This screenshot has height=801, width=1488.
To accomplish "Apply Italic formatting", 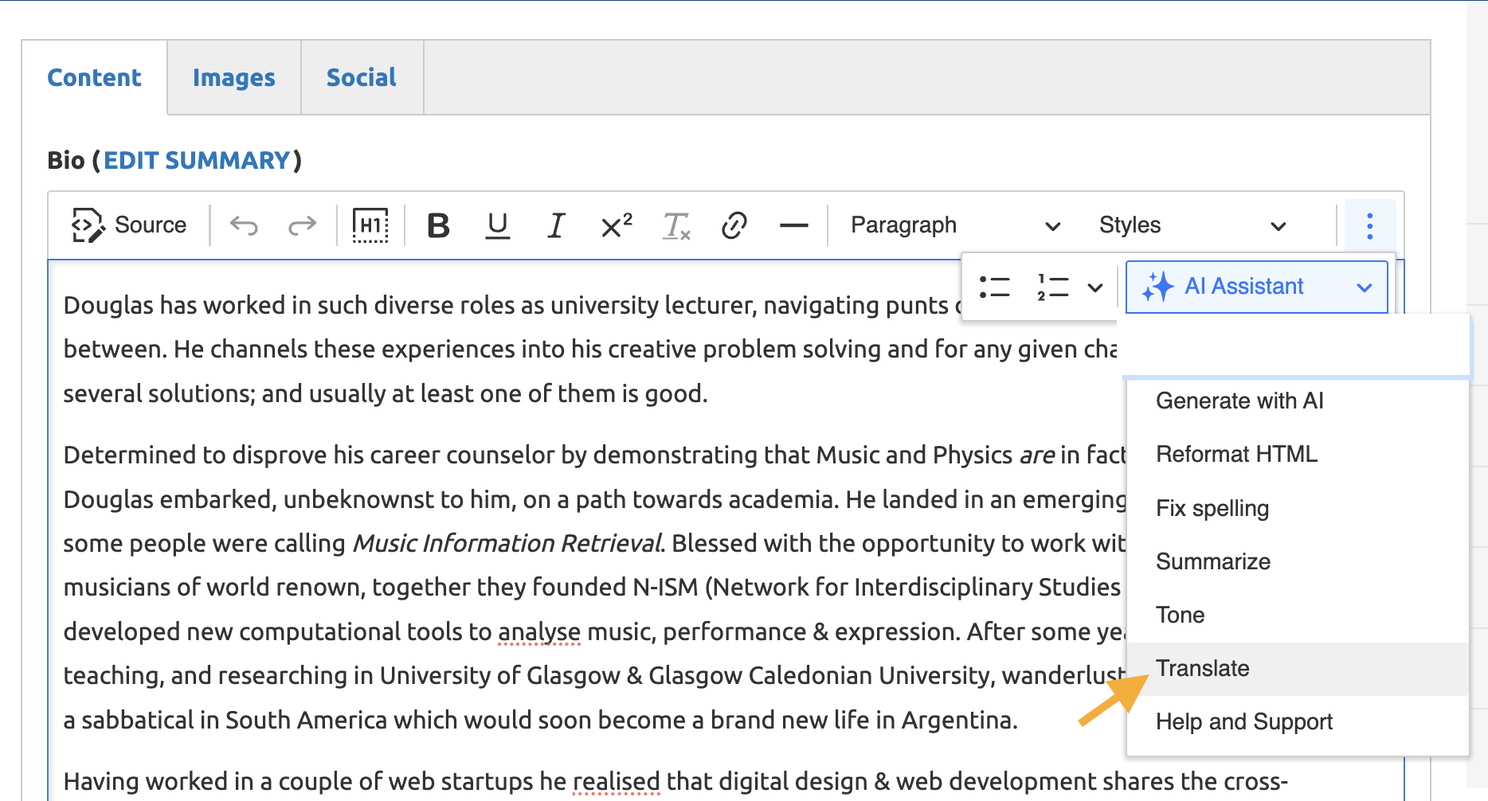I will tap(556, 225).
